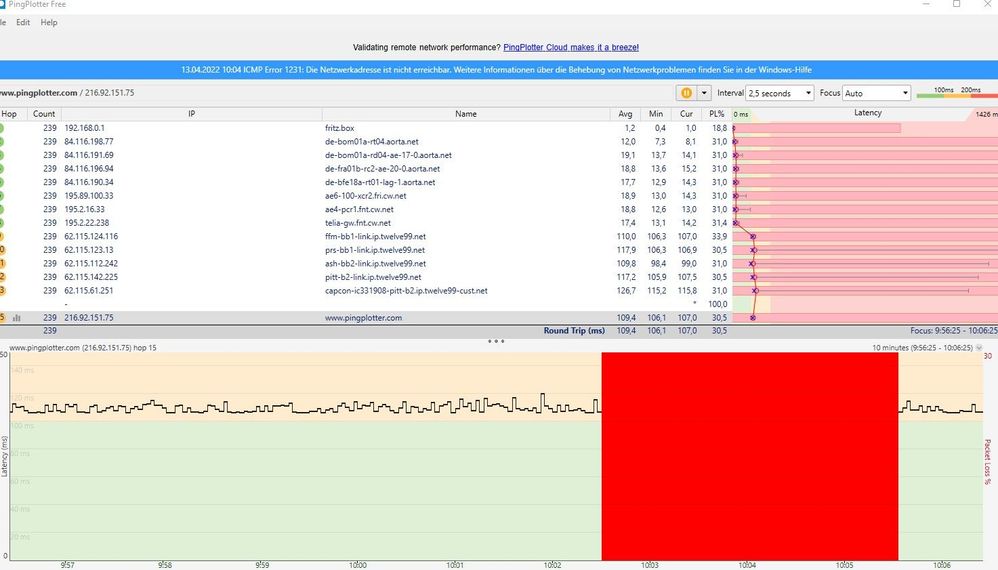Click the Cur column header
Viewport: 998px width, 570px height.
click(x=686, y=114)
